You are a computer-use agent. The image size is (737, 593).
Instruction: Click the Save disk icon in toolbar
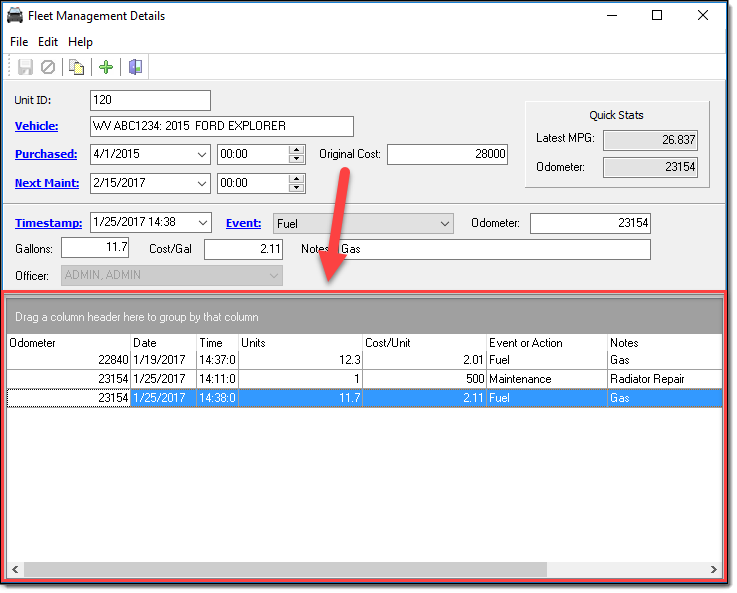[26, 67]
